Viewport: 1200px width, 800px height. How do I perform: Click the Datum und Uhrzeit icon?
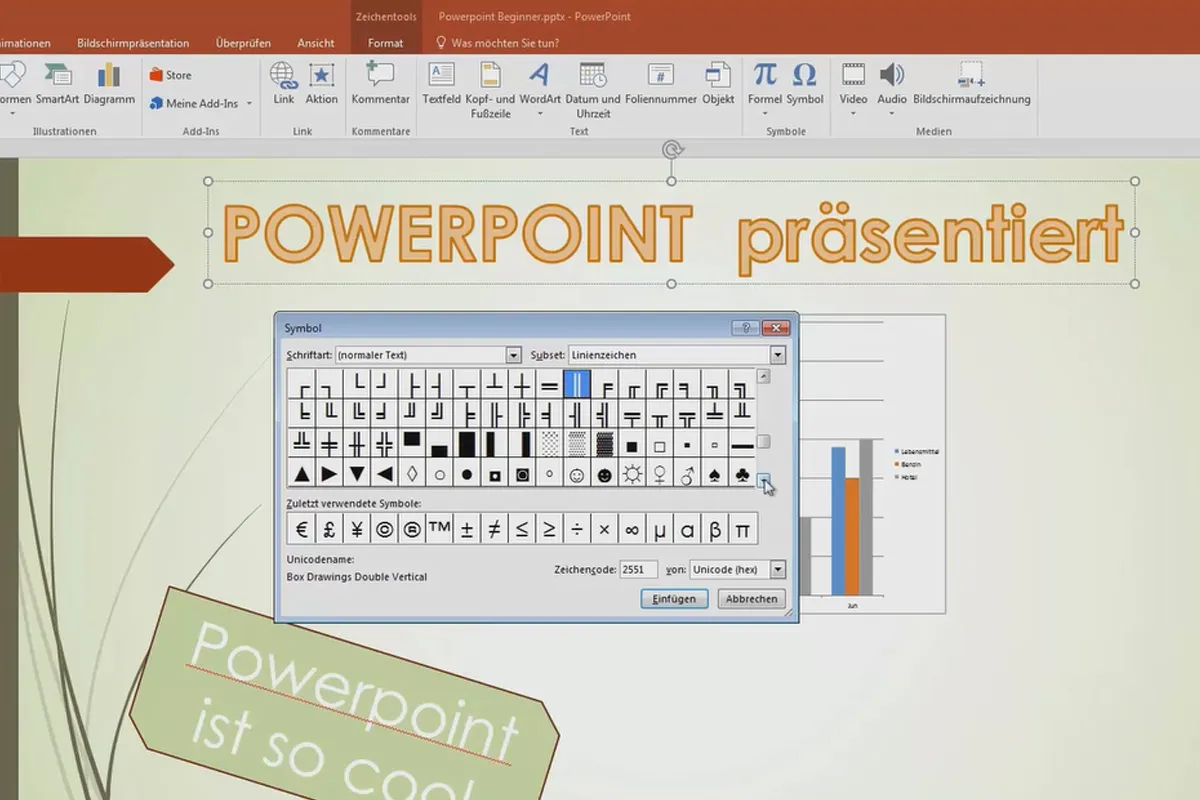(x=593, y=75)
